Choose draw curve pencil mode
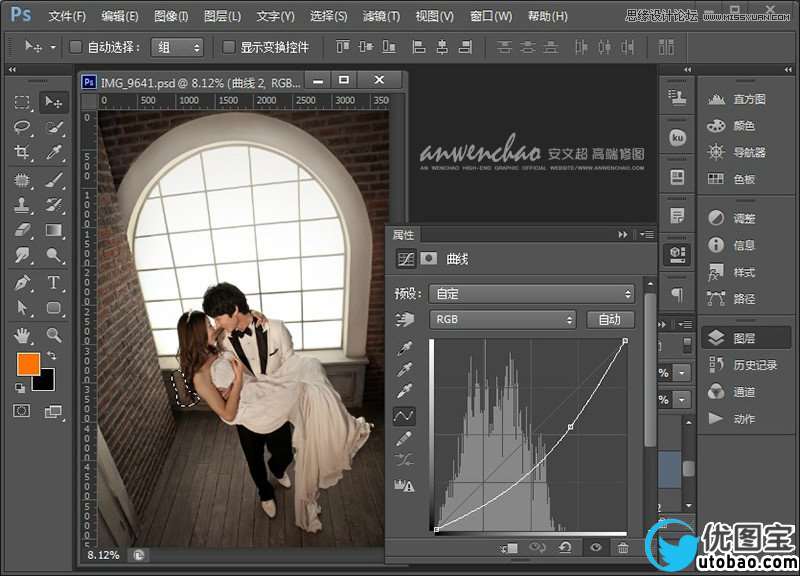Image resolution: width=800 pixels, height=576 pixels. [x=404, y=438]
